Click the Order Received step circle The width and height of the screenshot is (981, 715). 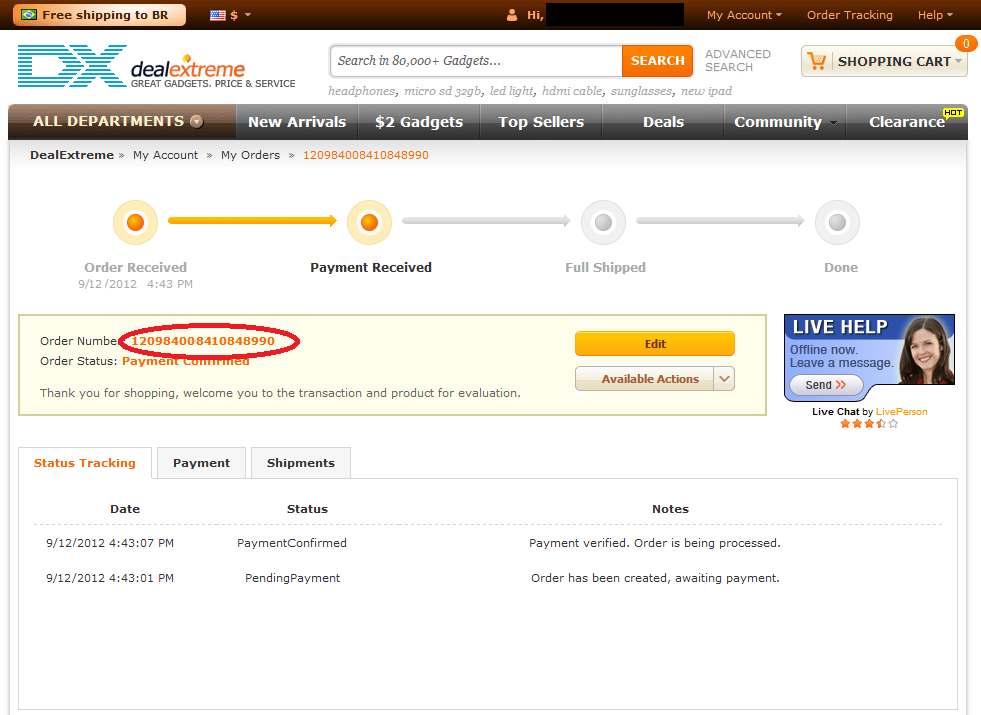click(135, 222)
